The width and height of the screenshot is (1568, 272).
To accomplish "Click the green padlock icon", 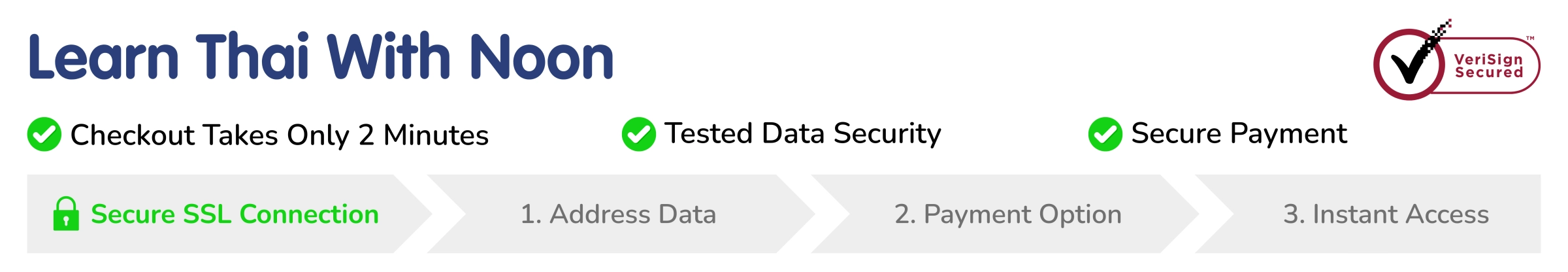I will (66, 214).
